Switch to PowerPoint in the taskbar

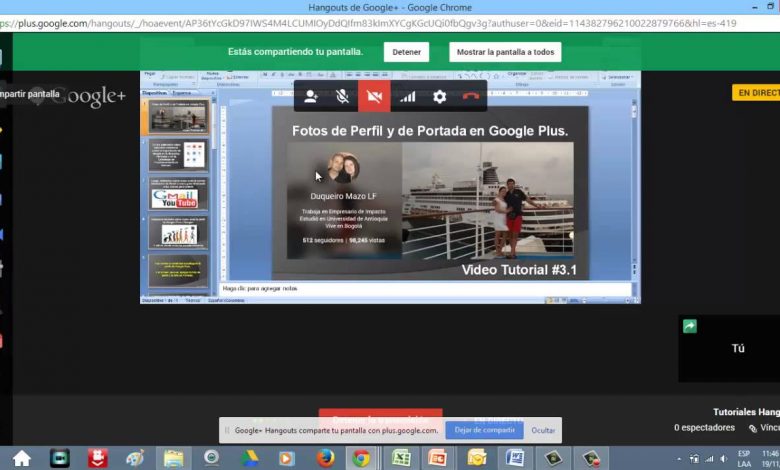(438, 458)
